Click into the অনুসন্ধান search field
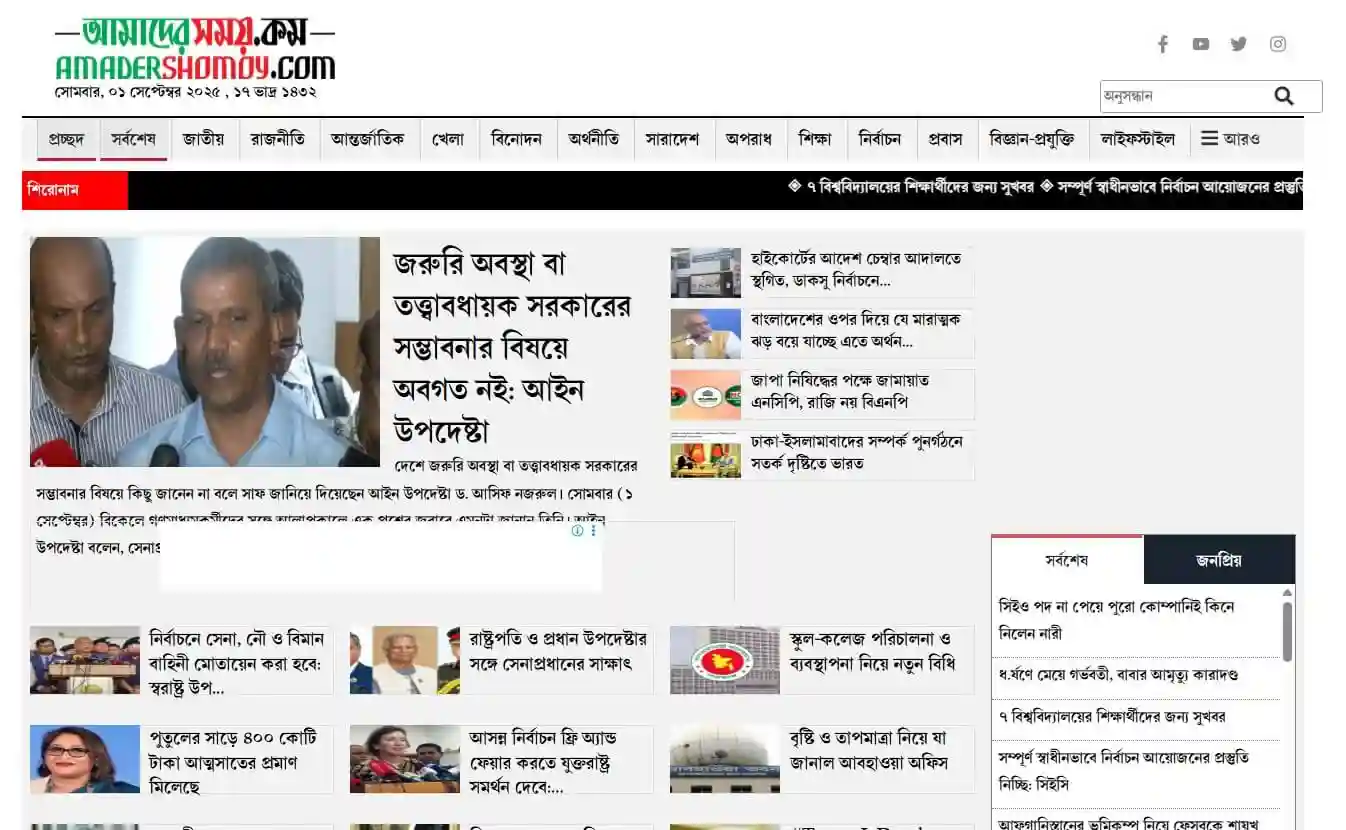The height and width of the screenshot is (830, 1346). [1180, 96]
